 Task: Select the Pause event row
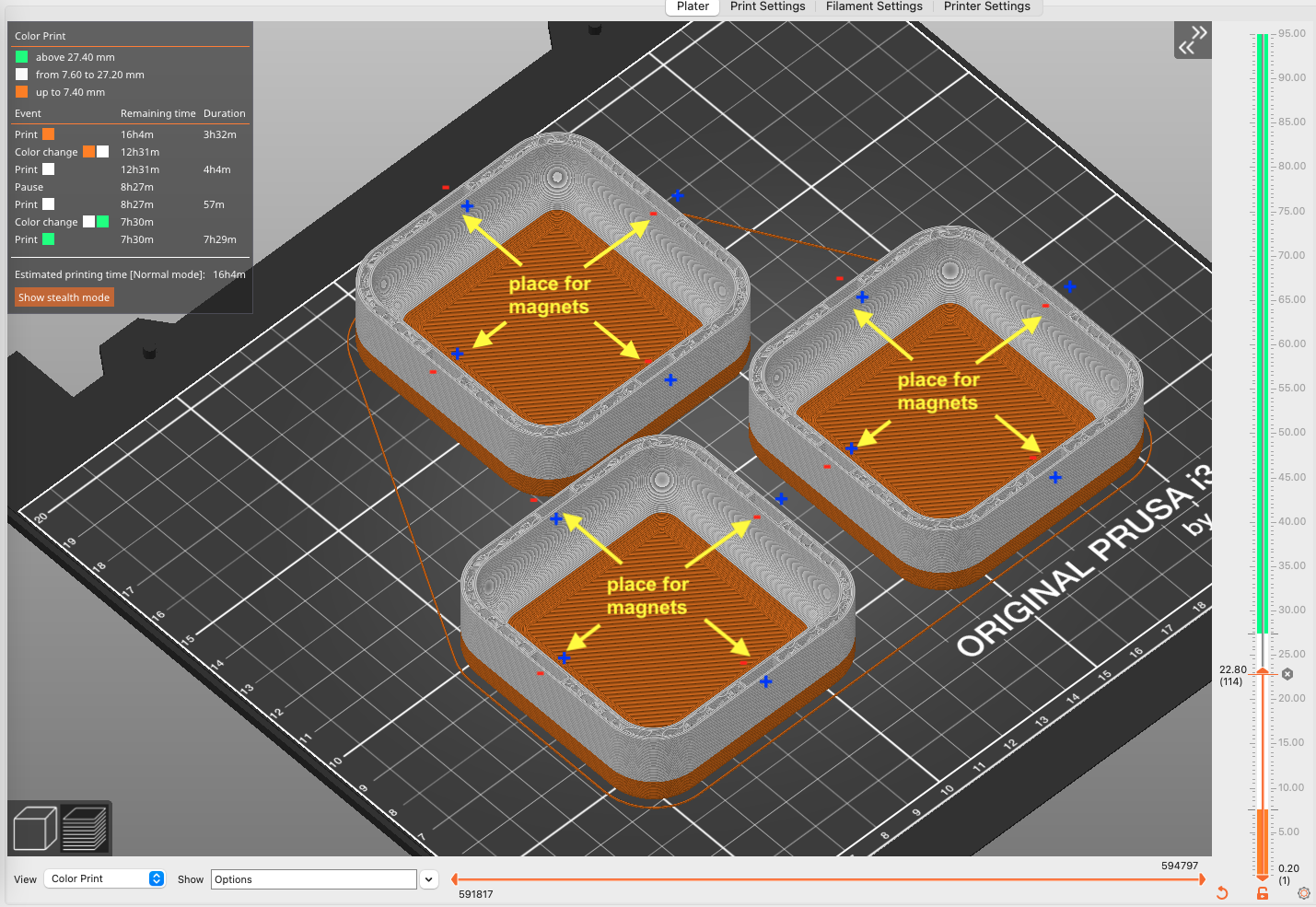coord(130,187)
